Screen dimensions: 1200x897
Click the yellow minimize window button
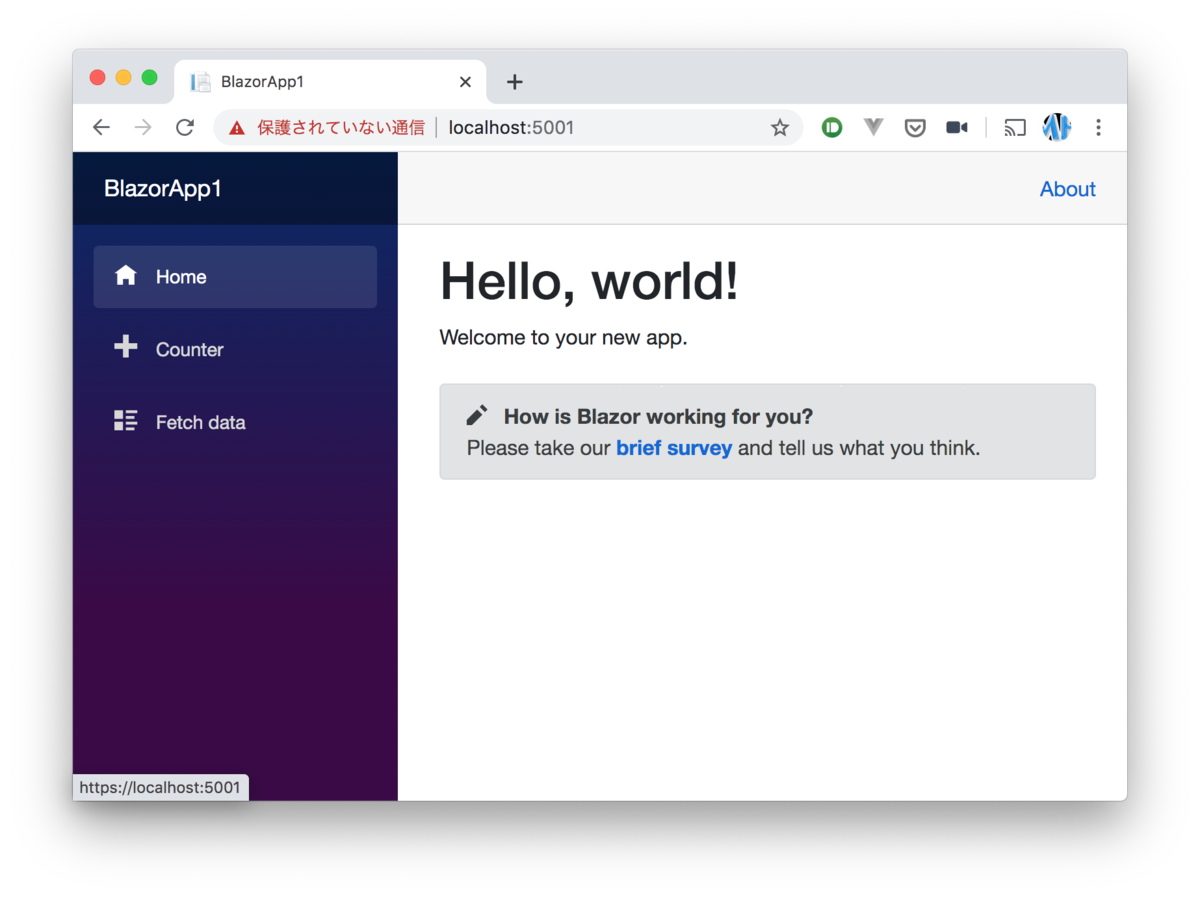click(123, 78)
